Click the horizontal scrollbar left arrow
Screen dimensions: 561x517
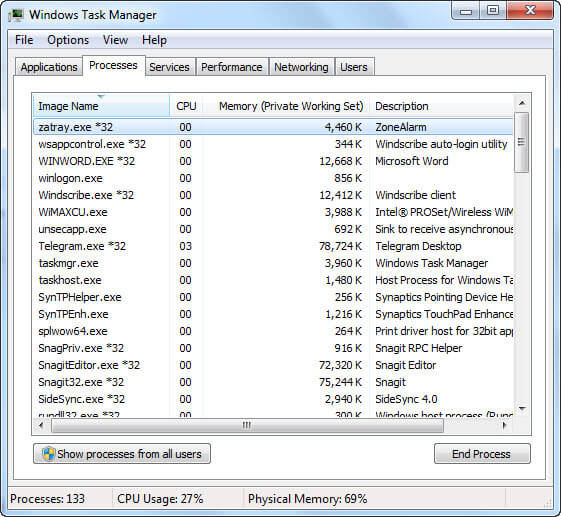42,425
